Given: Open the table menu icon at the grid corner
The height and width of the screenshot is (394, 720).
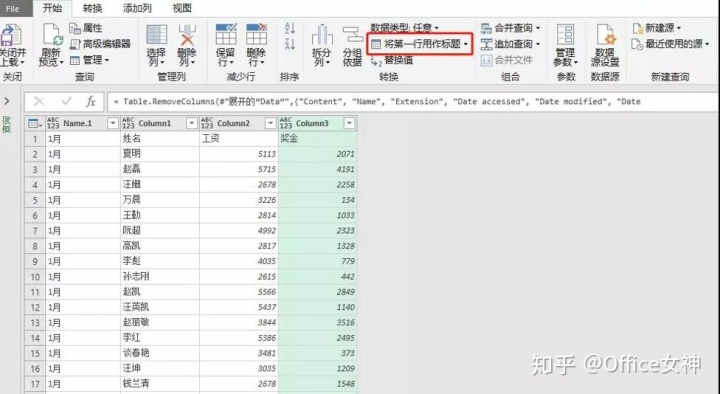Looking at the screenshot, I should point(35,123).
